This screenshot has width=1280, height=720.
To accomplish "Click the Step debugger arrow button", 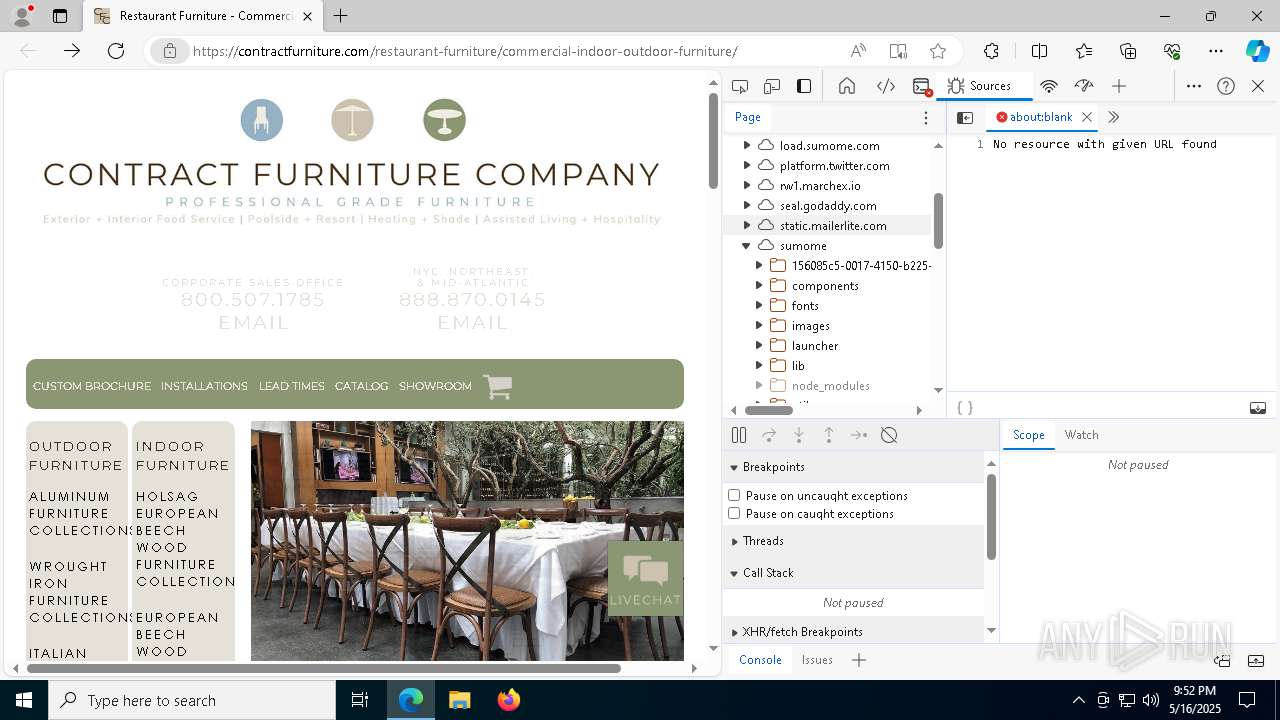I will pyautogui.click(x=859, y=435).
